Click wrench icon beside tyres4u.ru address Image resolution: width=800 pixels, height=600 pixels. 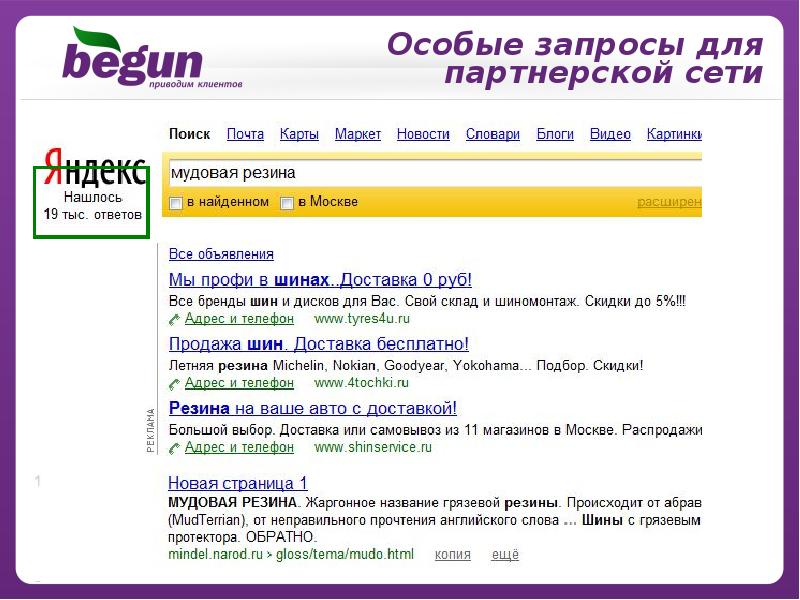pos(174,319)
